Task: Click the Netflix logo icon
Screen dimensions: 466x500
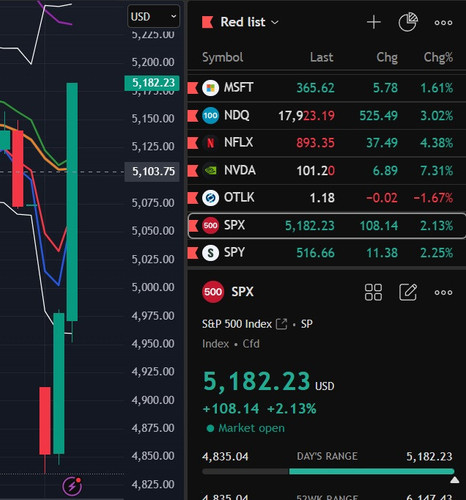Action: point(211,143)
